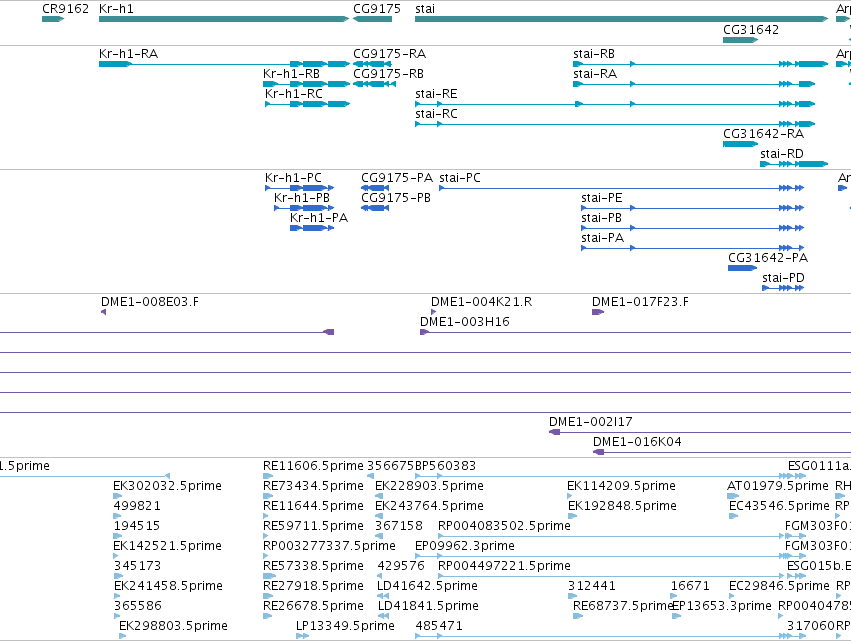Viewport: 851px width, 641px height.
Task: Select the CR9162 gene arrow
Action: 53,19
